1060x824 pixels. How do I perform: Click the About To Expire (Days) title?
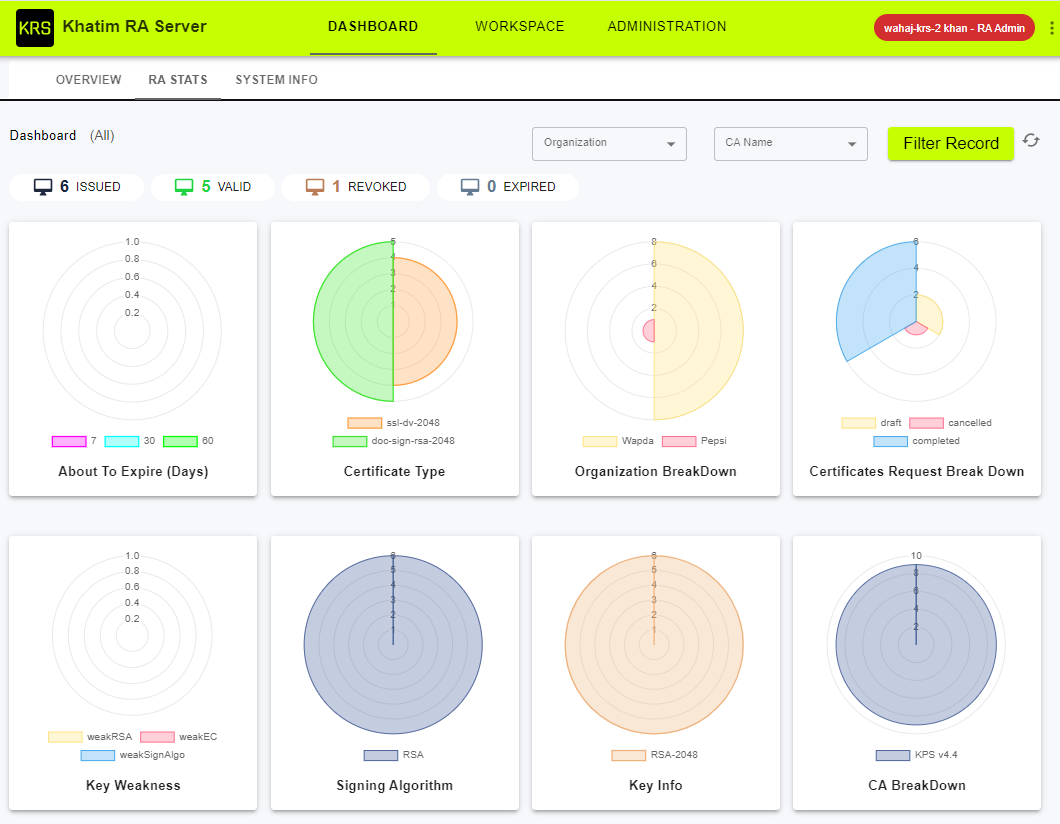tap(133, 472)
